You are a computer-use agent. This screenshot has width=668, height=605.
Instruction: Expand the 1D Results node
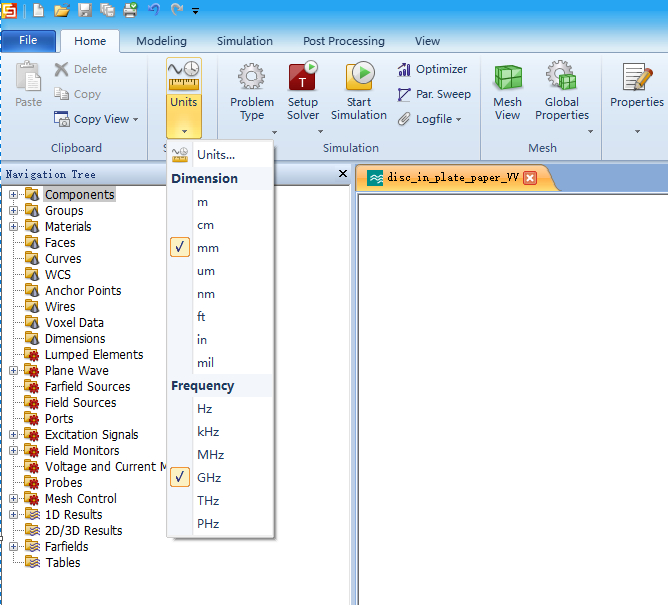[x=13, y=514]
